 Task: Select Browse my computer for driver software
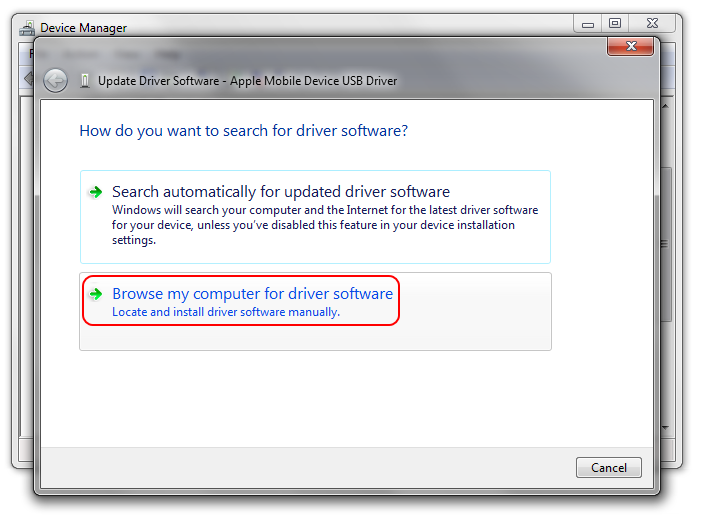[x=252, y=294]
